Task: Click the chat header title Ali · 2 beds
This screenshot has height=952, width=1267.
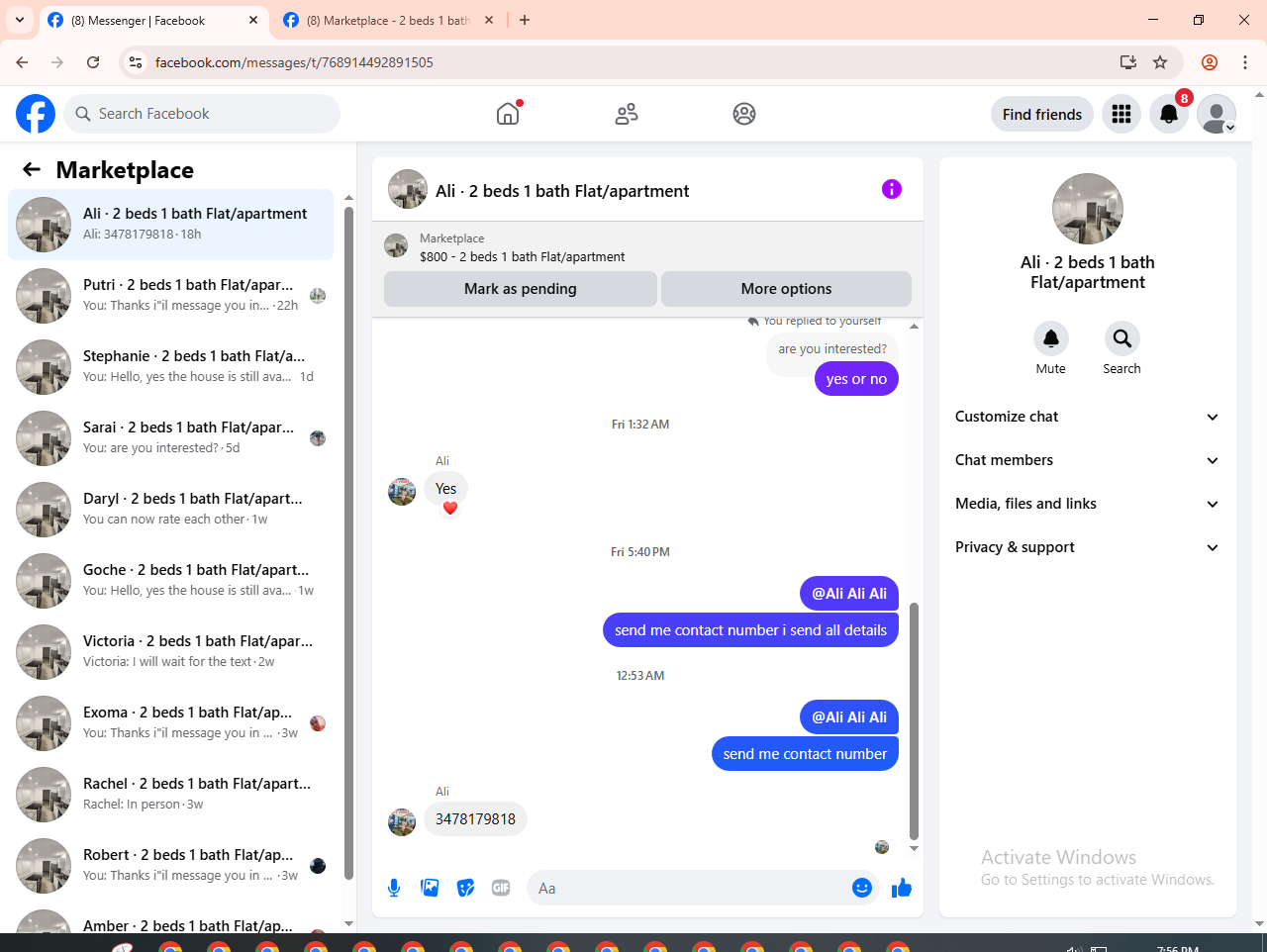Action: (x=562, y=191)
